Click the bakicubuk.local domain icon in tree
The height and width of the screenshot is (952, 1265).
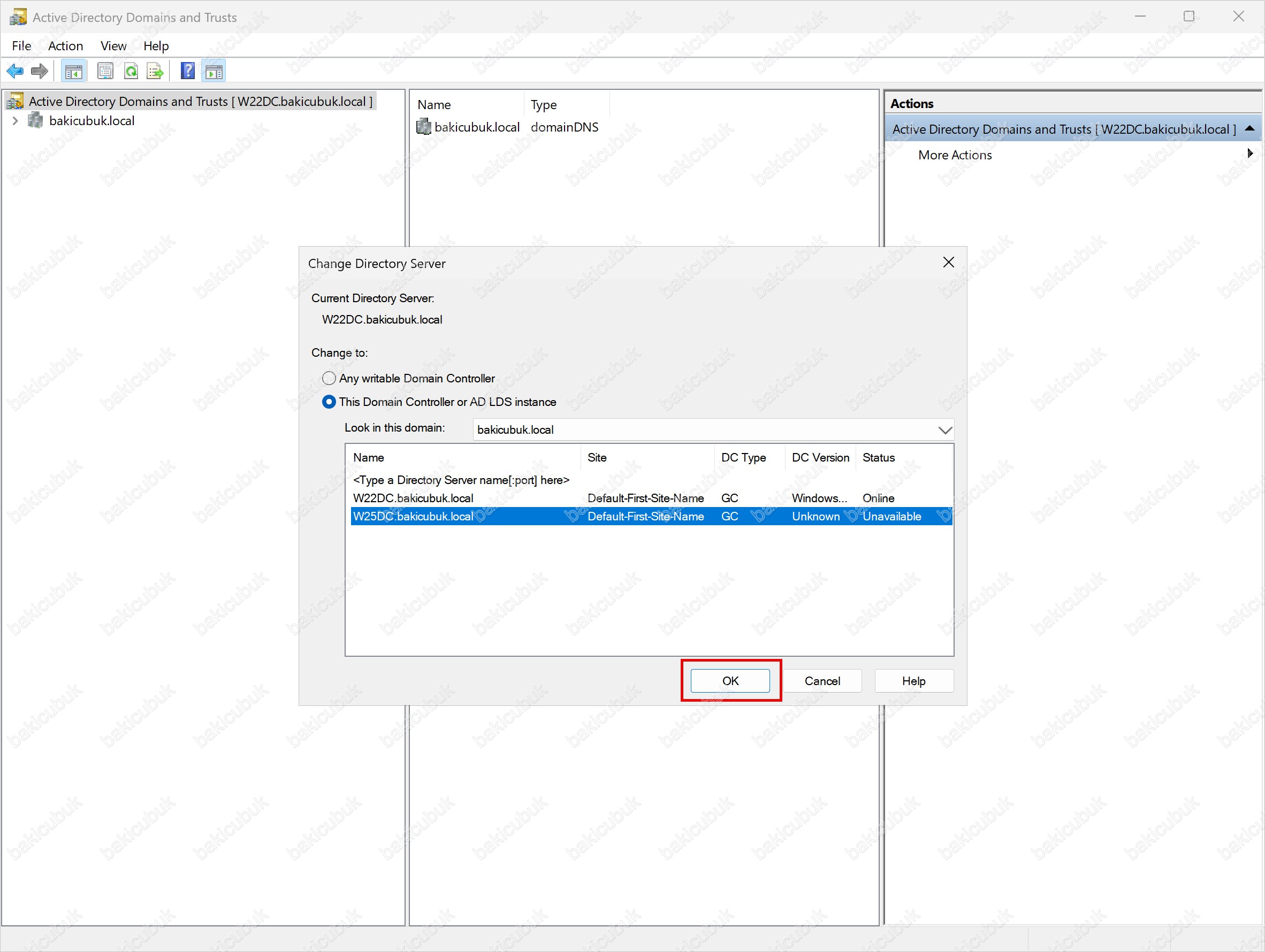[35, 120]
